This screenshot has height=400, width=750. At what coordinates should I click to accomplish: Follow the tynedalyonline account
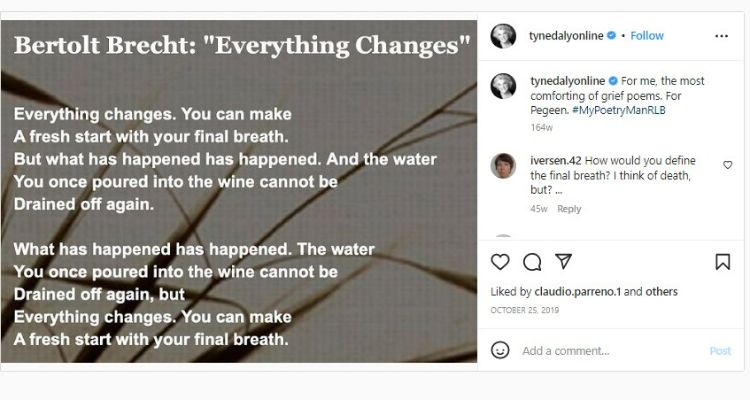647,36
